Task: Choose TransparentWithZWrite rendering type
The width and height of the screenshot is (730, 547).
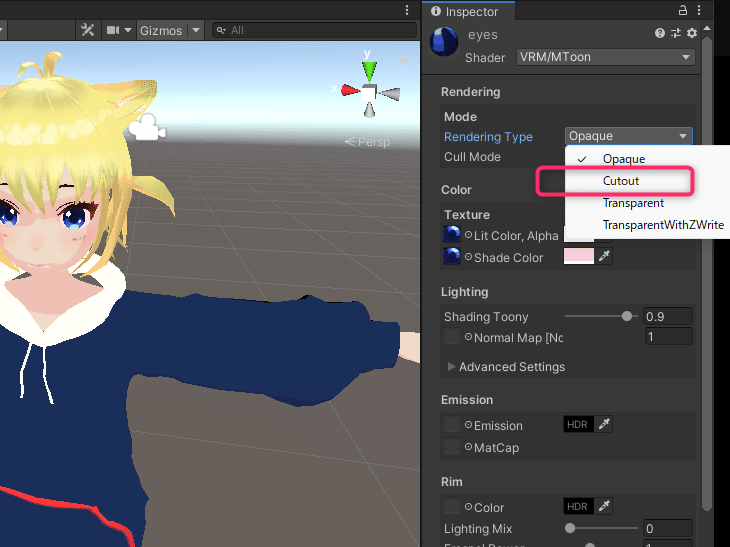Action: (x=647, y=225)
